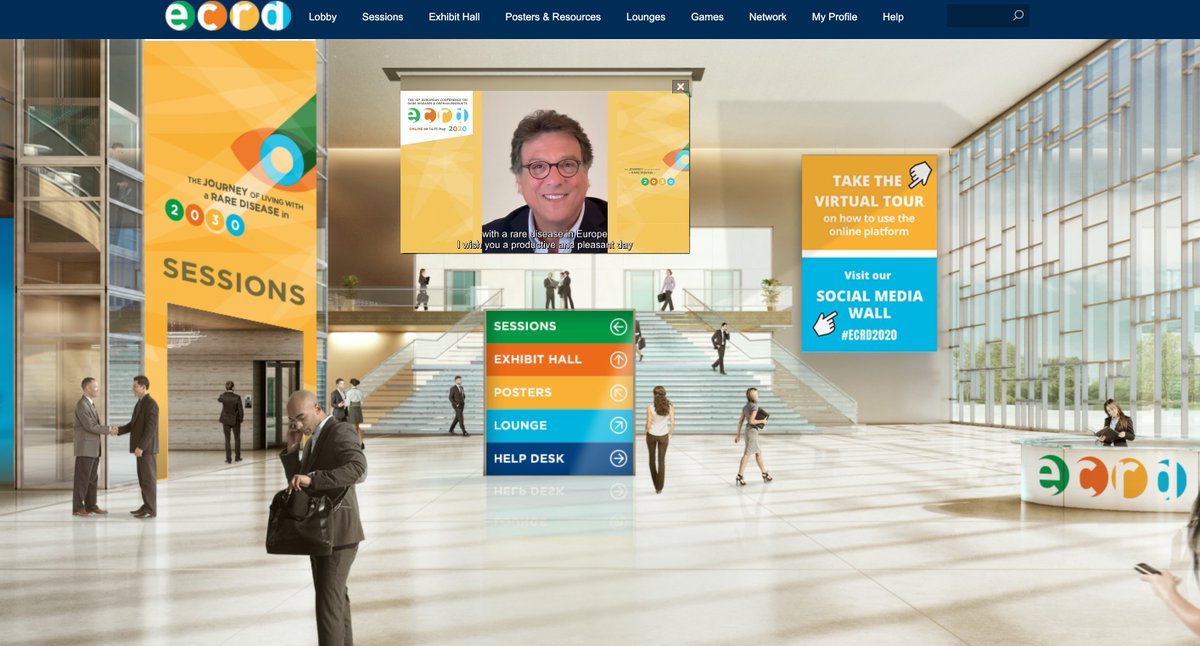The width and height of the screenshot is (1200, 646).
Task: Click the search magnifier icon
Action: 1018,16
